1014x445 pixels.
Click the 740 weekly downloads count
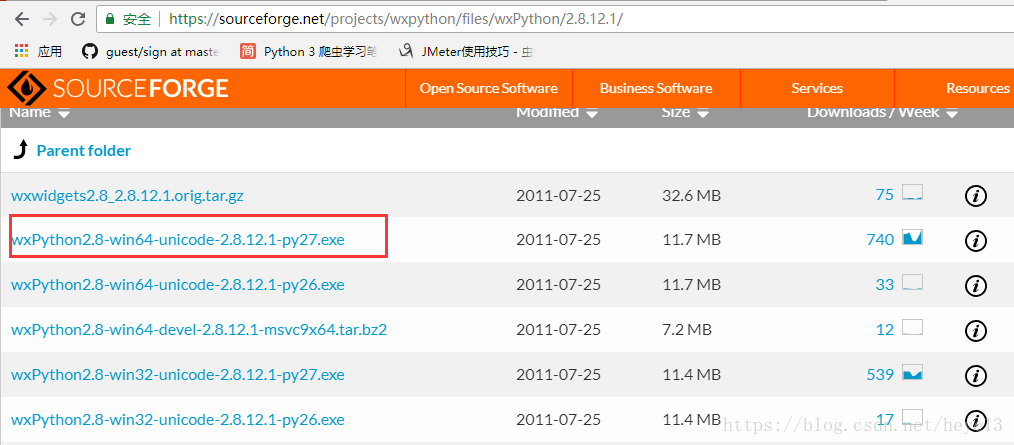[879, 240]
